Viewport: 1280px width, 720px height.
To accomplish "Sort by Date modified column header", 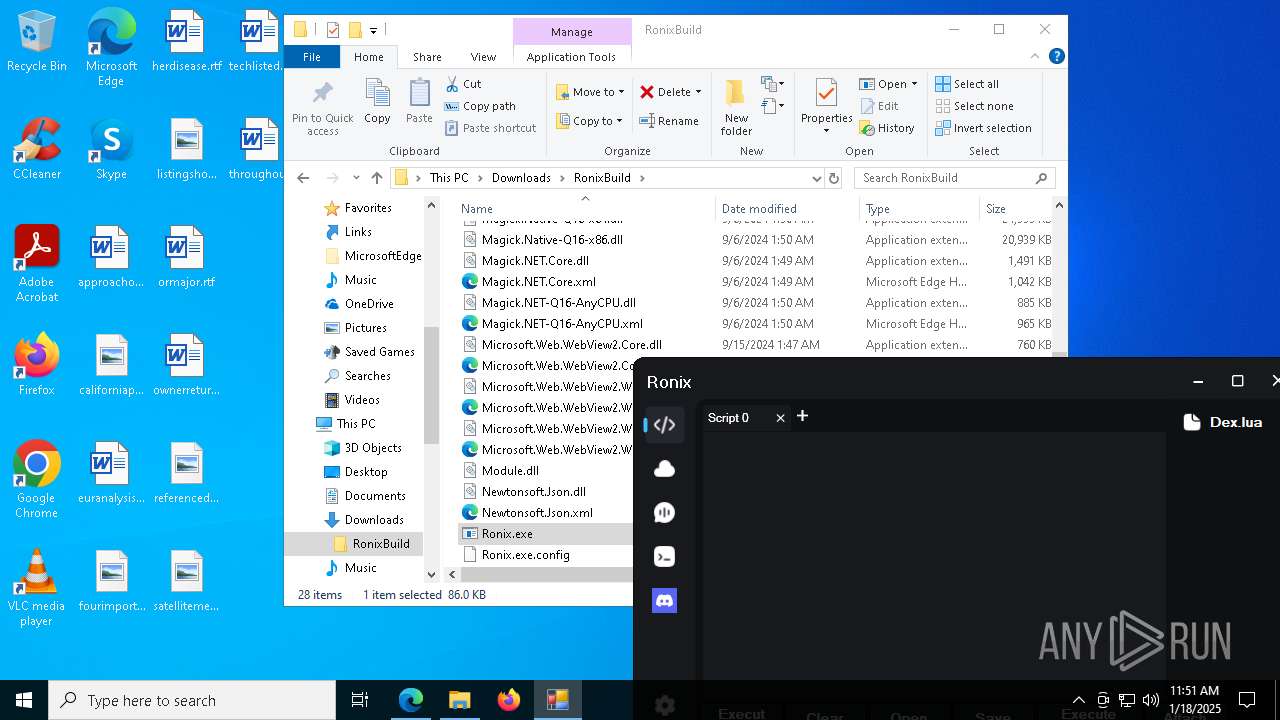I will pyautogui.click(x=786, y=209).
